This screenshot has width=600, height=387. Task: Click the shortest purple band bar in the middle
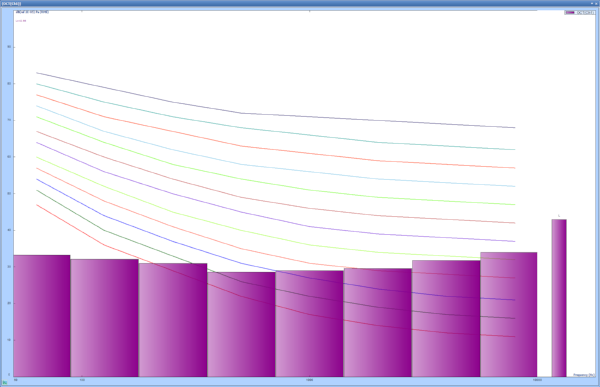click(x=241, y=324)
